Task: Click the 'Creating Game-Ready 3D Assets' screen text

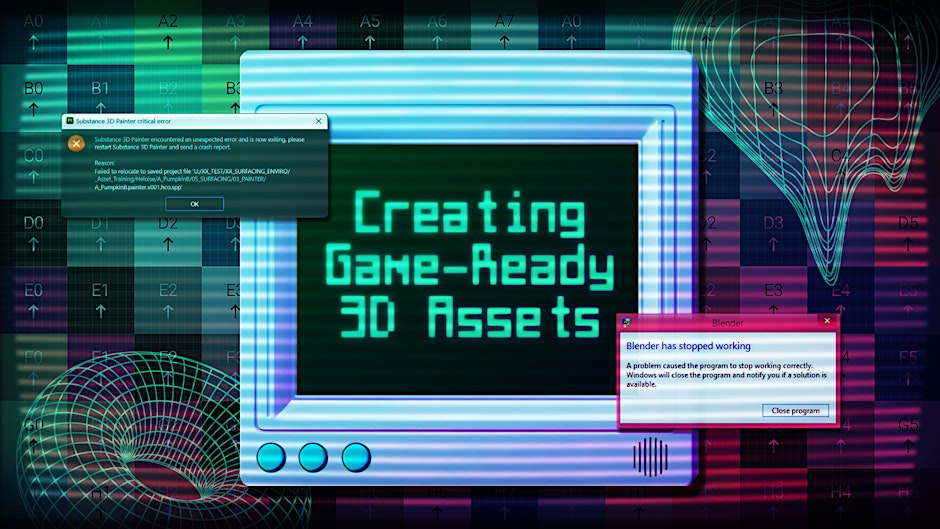Action: point(469,264)
